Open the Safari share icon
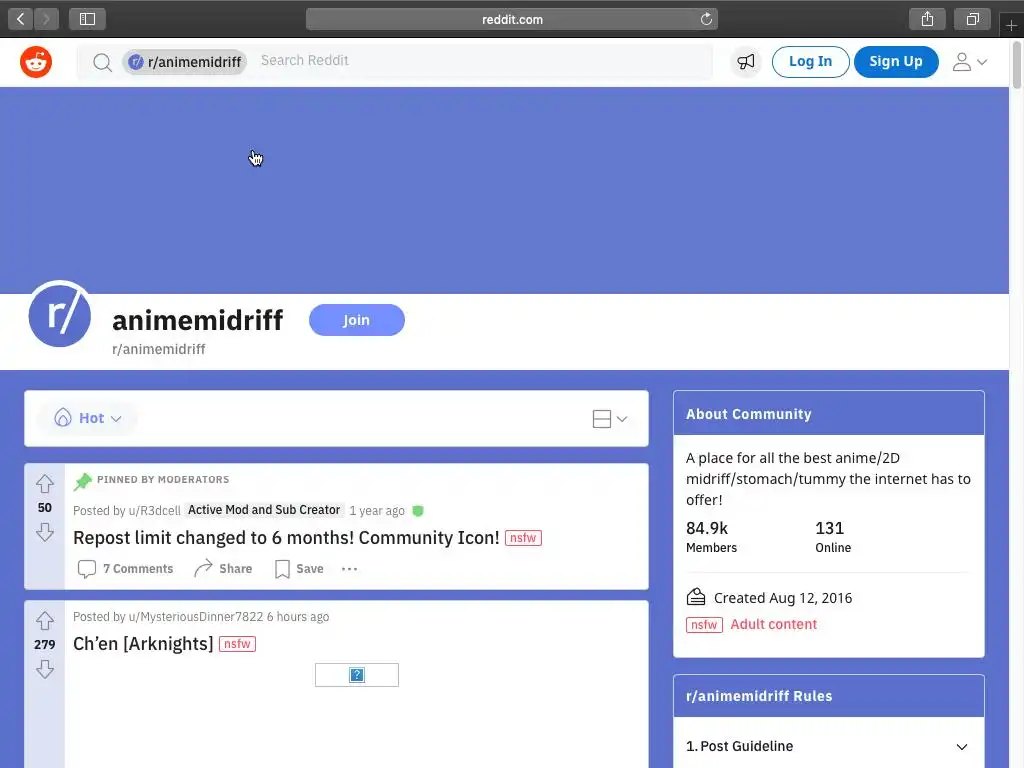 pos(927,19)
